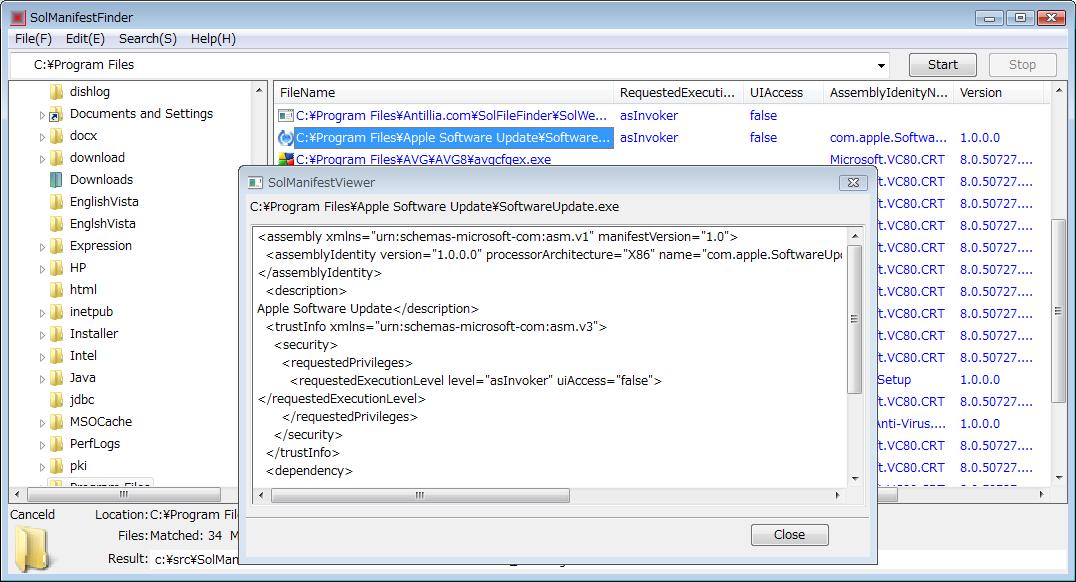Click the manifest viewer horizontal scrollbar thumb
The height and width of the screenshot is (582, 1076).
point(420,495)
